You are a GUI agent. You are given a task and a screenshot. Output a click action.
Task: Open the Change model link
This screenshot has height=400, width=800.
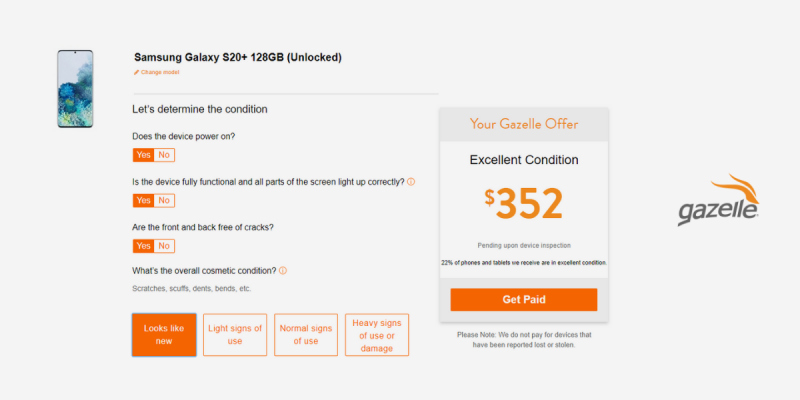click(x=160, y=72)
